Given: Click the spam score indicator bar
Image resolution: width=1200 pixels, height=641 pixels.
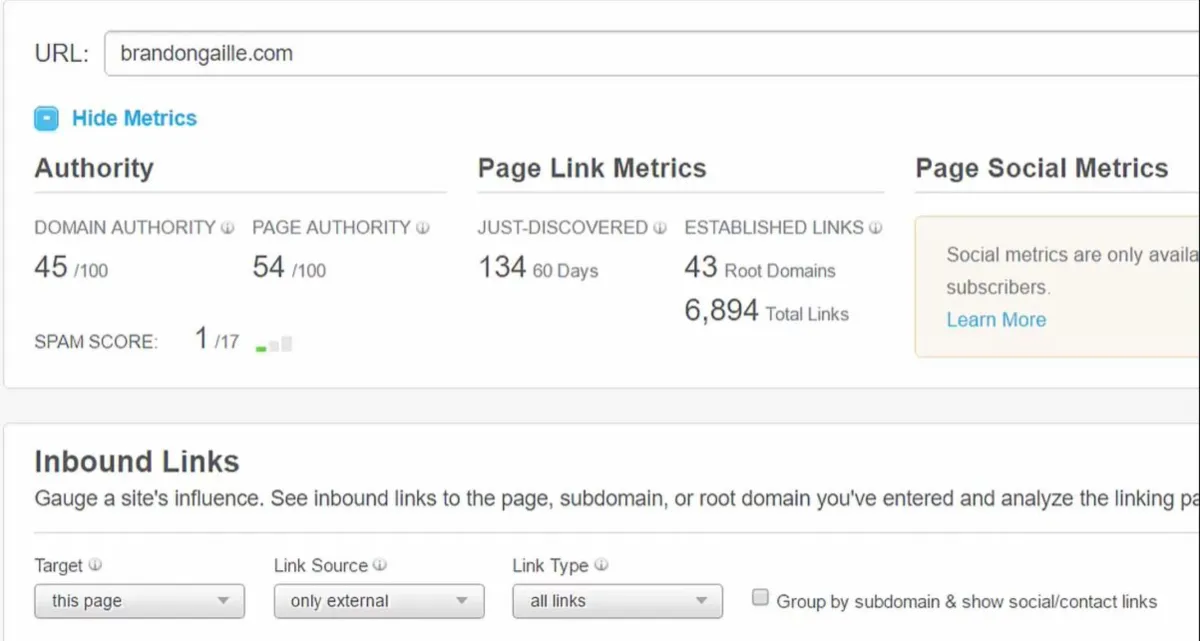Looking at the screenshot, I should tap(274, 344).
